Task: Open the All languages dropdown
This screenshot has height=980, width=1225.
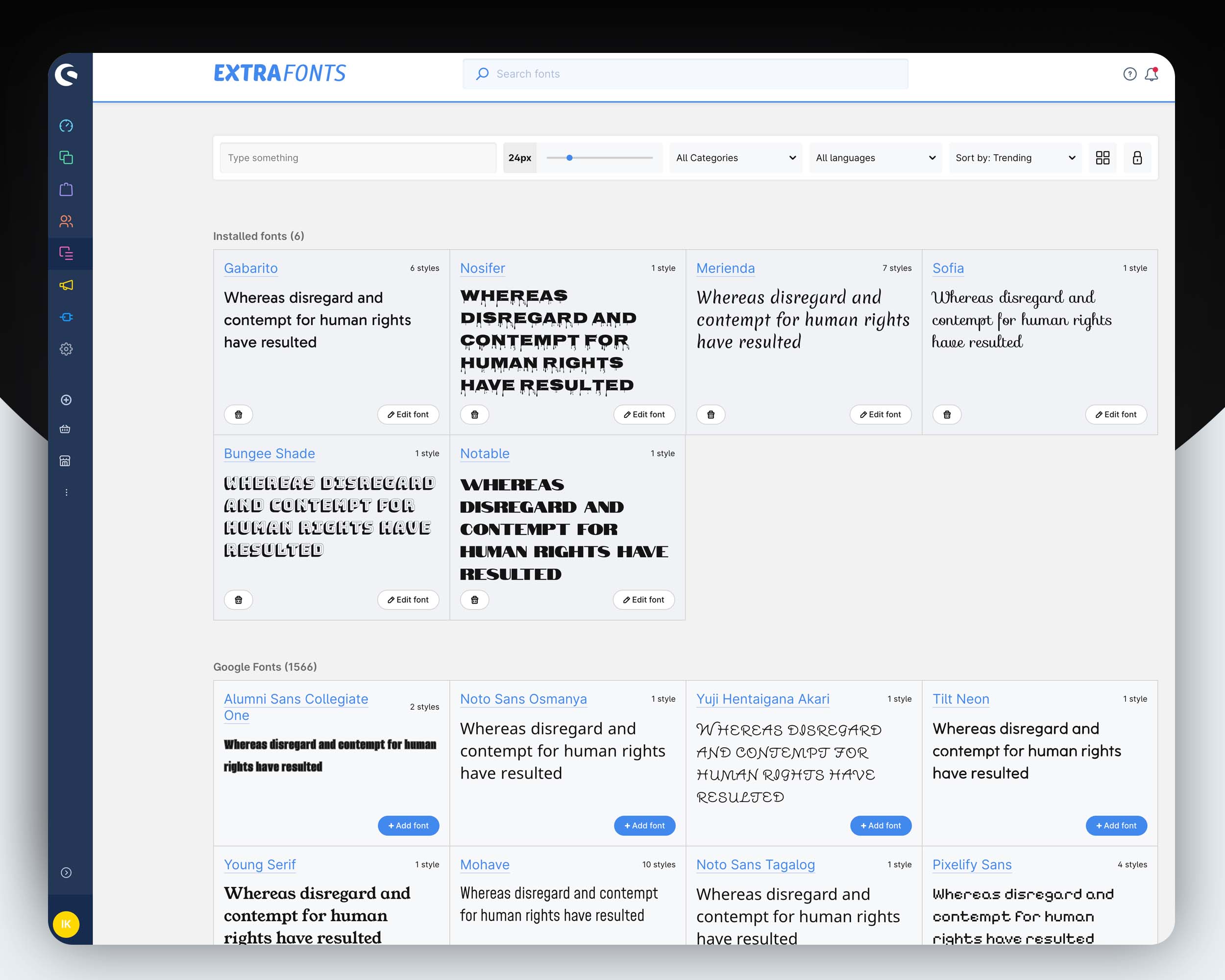Action: pos(876,157)
